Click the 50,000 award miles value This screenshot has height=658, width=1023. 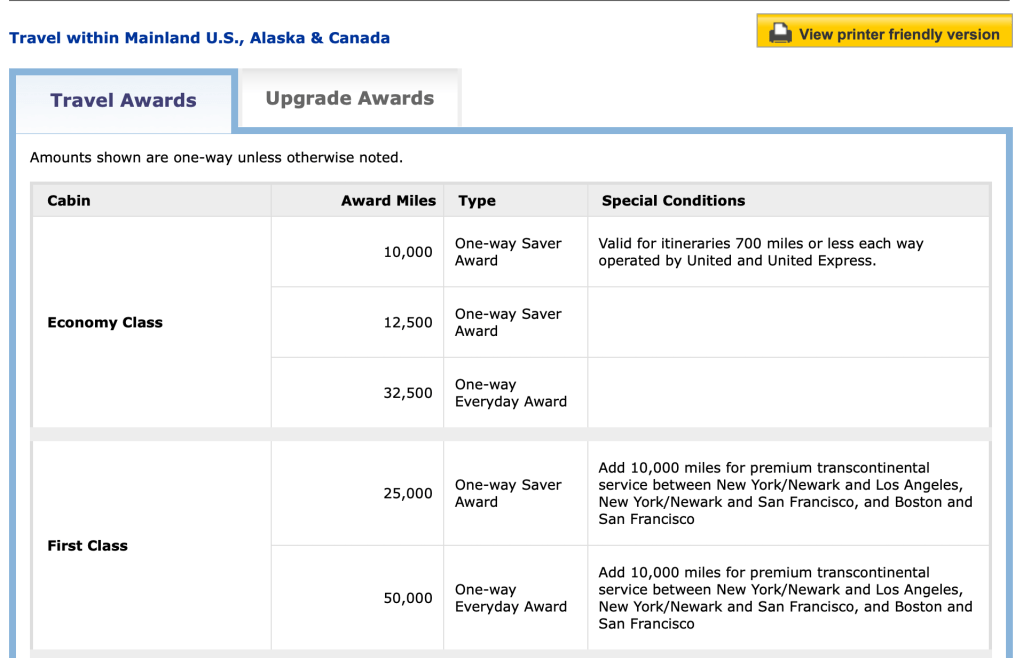(x=408, y=598)
